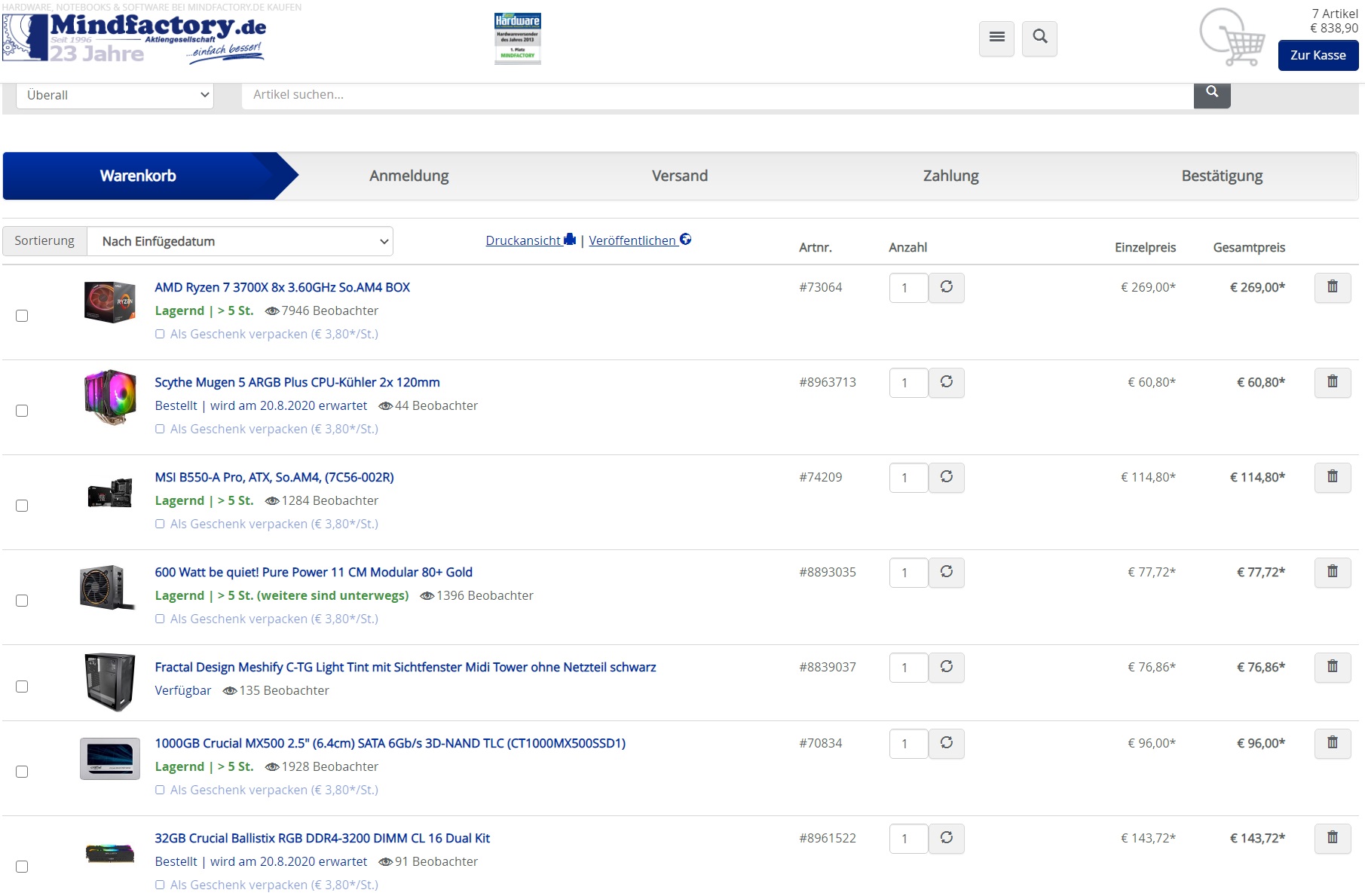Open the MSI B550-A Pro product link

pyautogui.click(x=274, y=477)
